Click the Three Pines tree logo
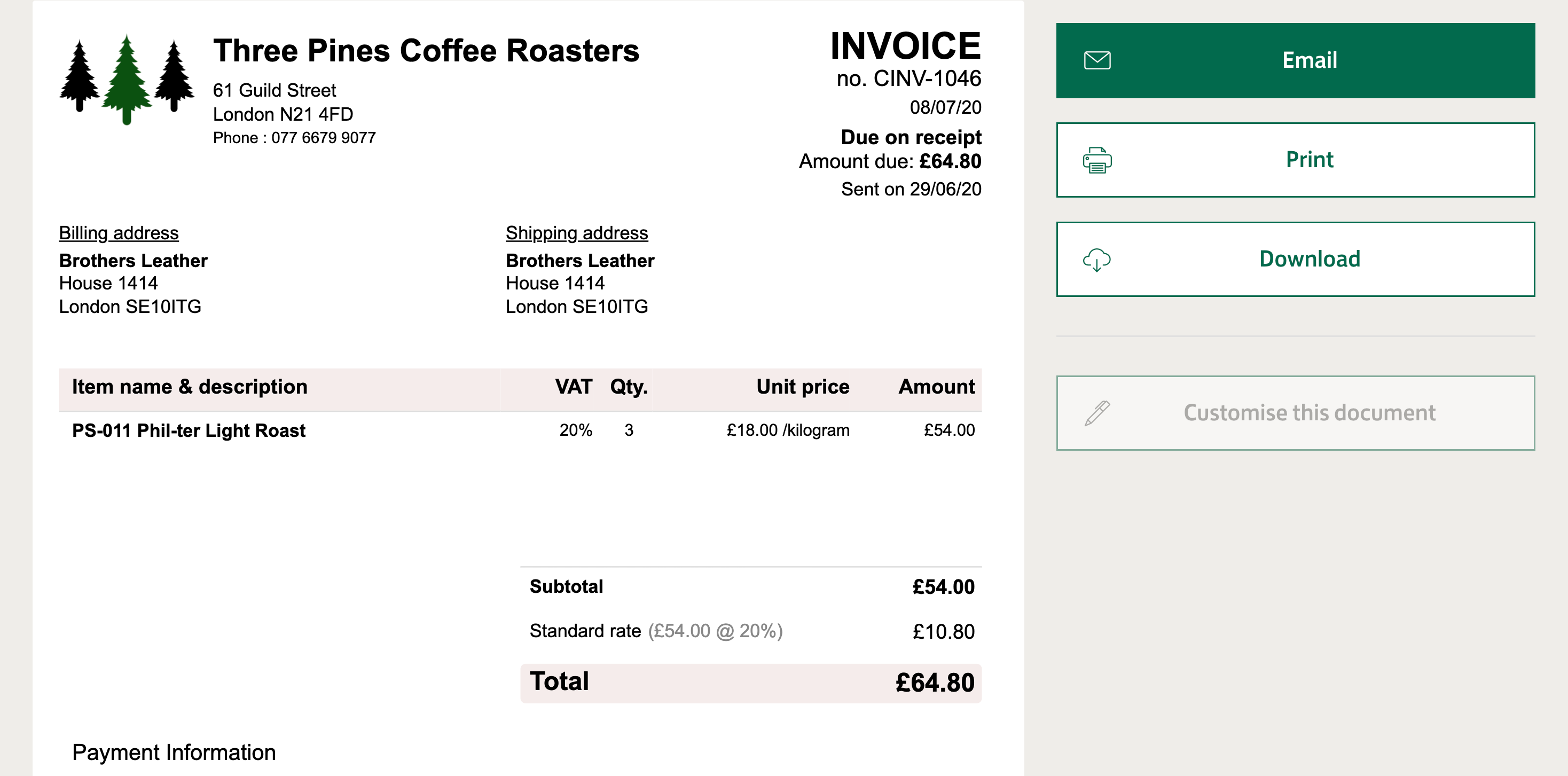The image size is (1568, 776). pos(127,79)
